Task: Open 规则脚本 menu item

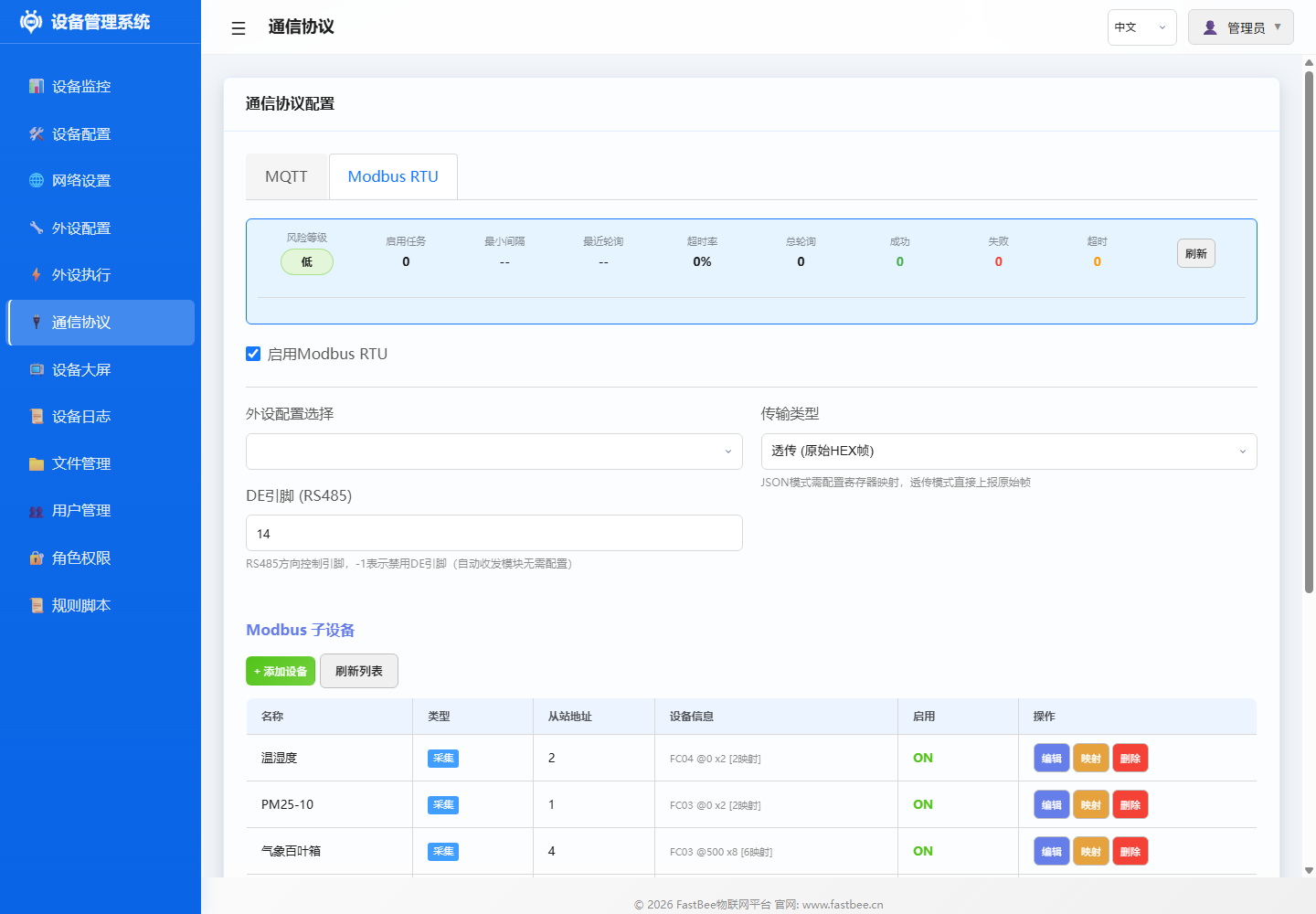Action: coord(101,605)
